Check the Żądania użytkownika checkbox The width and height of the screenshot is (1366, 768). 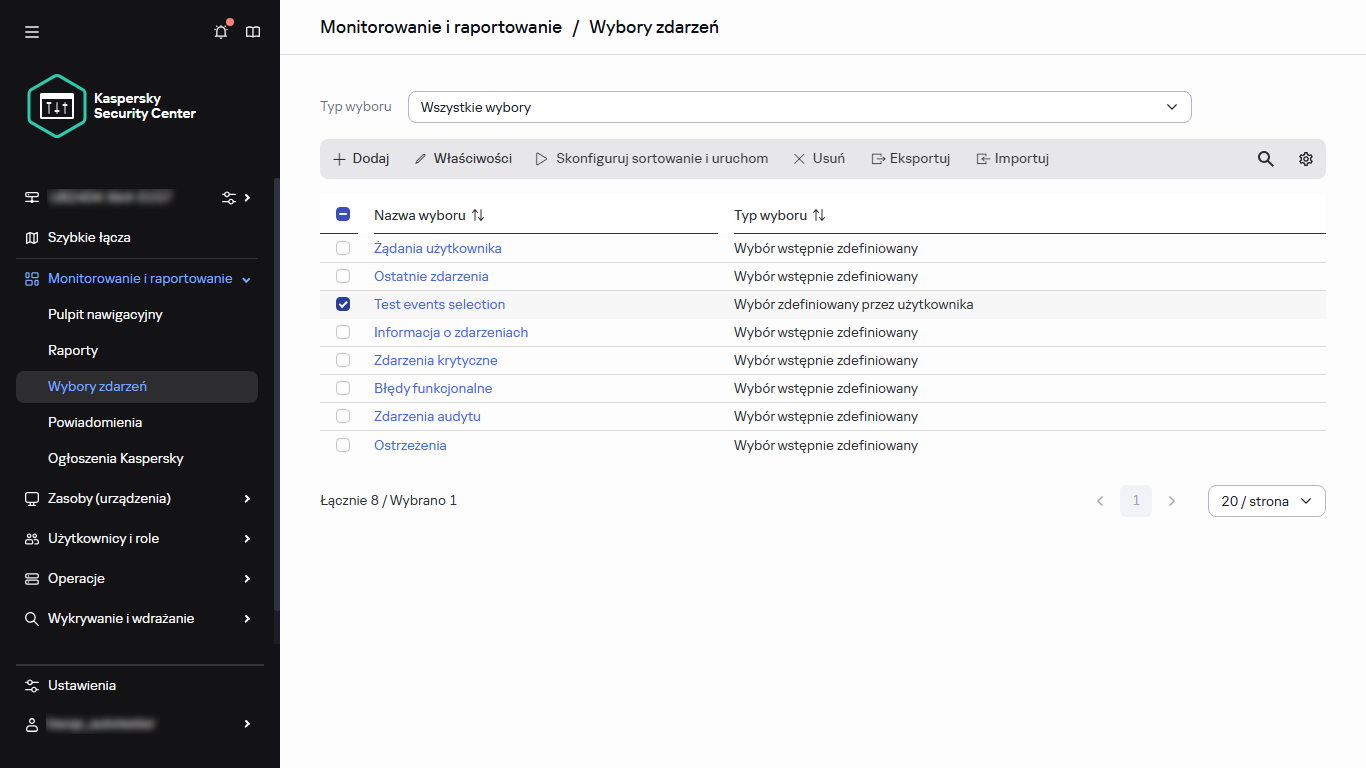click(x=343, y=248)
